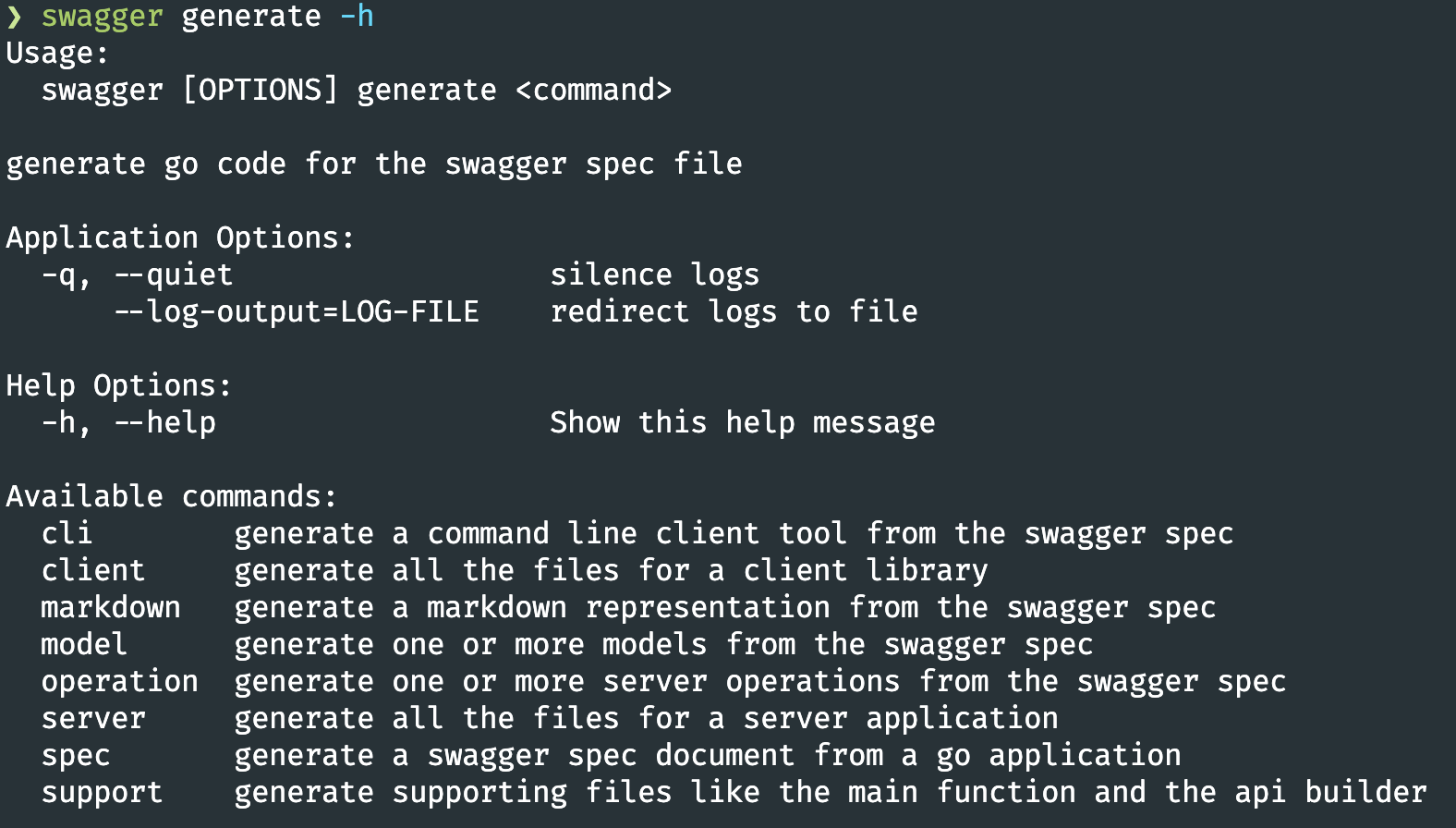Click the word swagger in the command

(x=103, y=18)
